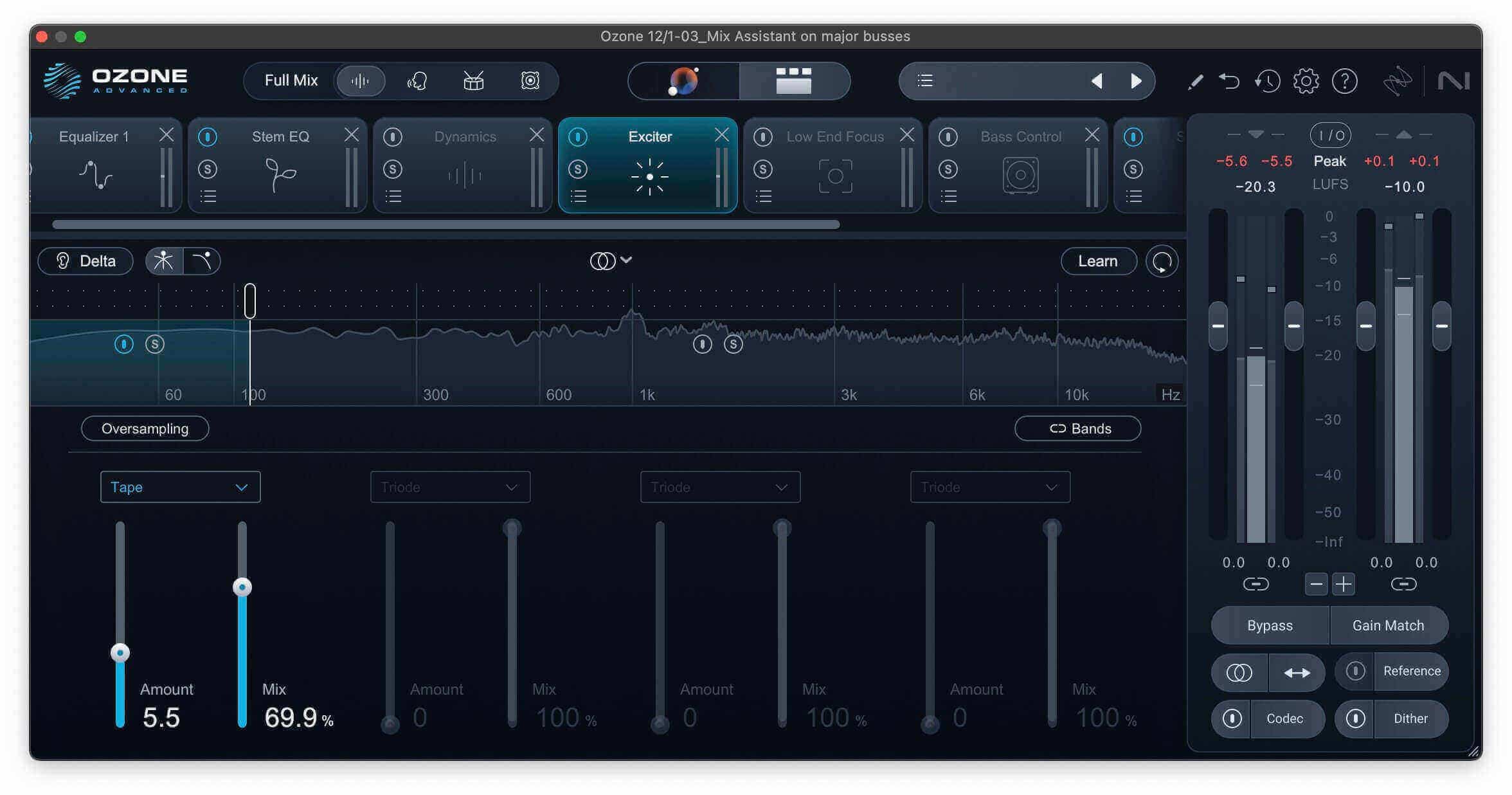Screen dimensions: 1512x795
Task: Click the Tape band Amount slider handle
Action: (120, 653)
